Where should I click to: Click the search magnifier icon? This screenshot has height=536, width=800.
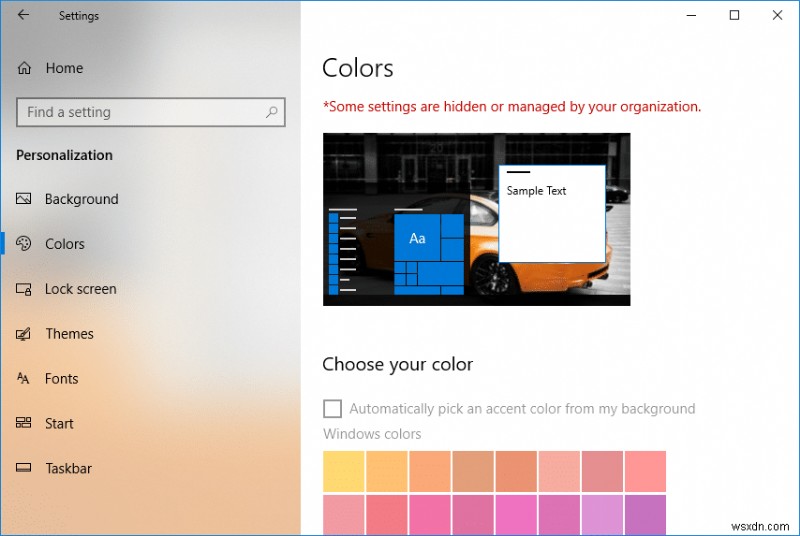click(270, 112)
